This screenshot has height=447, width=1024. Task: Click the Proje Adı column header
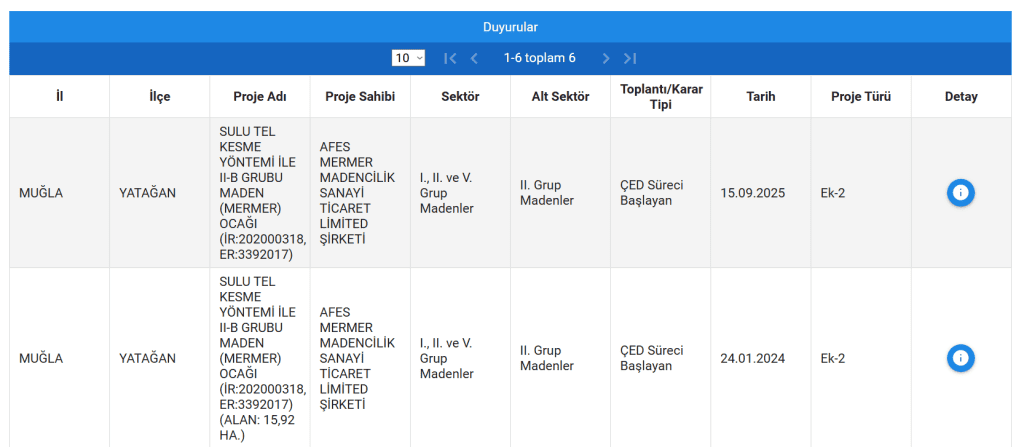260,97
